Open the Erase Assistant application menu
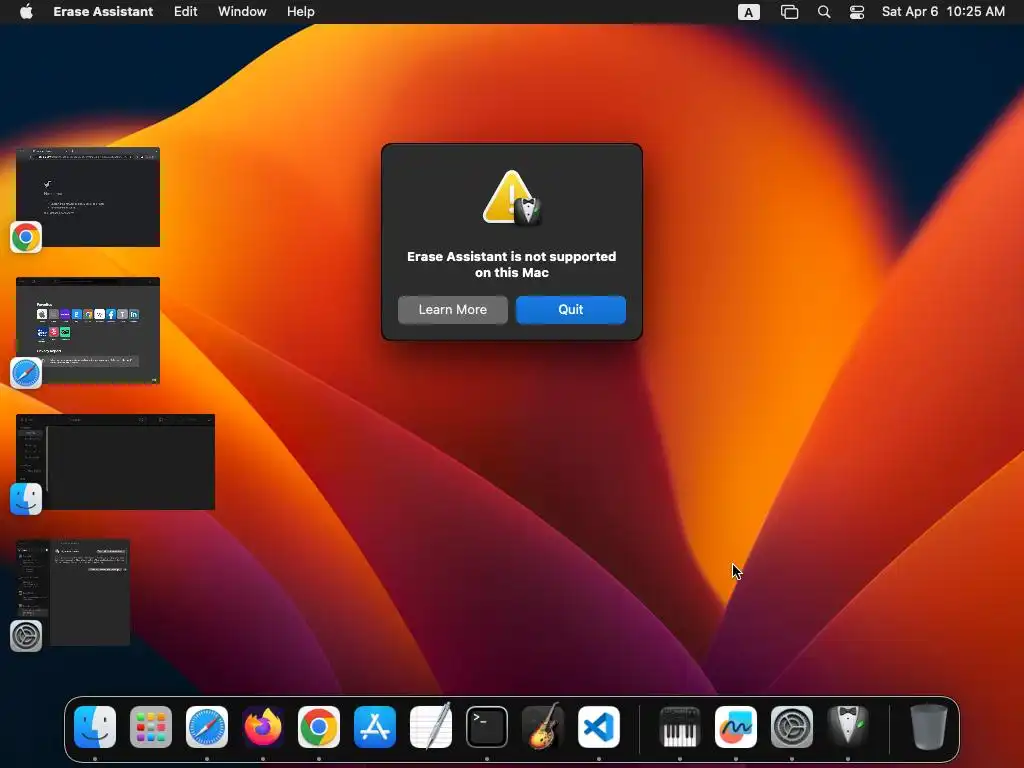This screenshot has height=768, width=1024. coord(103,12)
